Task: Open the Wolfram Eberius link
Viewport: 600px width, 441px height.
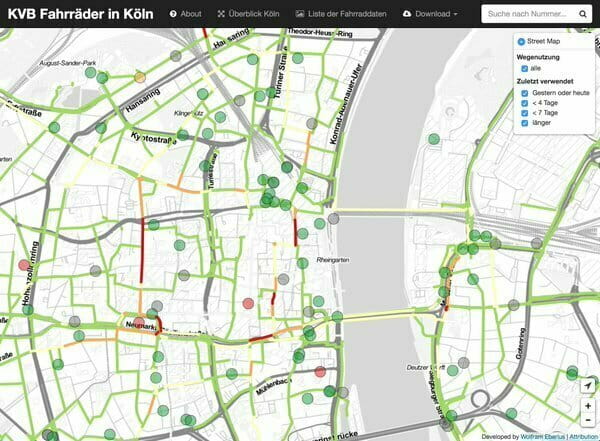Action: tap(542, 437)
